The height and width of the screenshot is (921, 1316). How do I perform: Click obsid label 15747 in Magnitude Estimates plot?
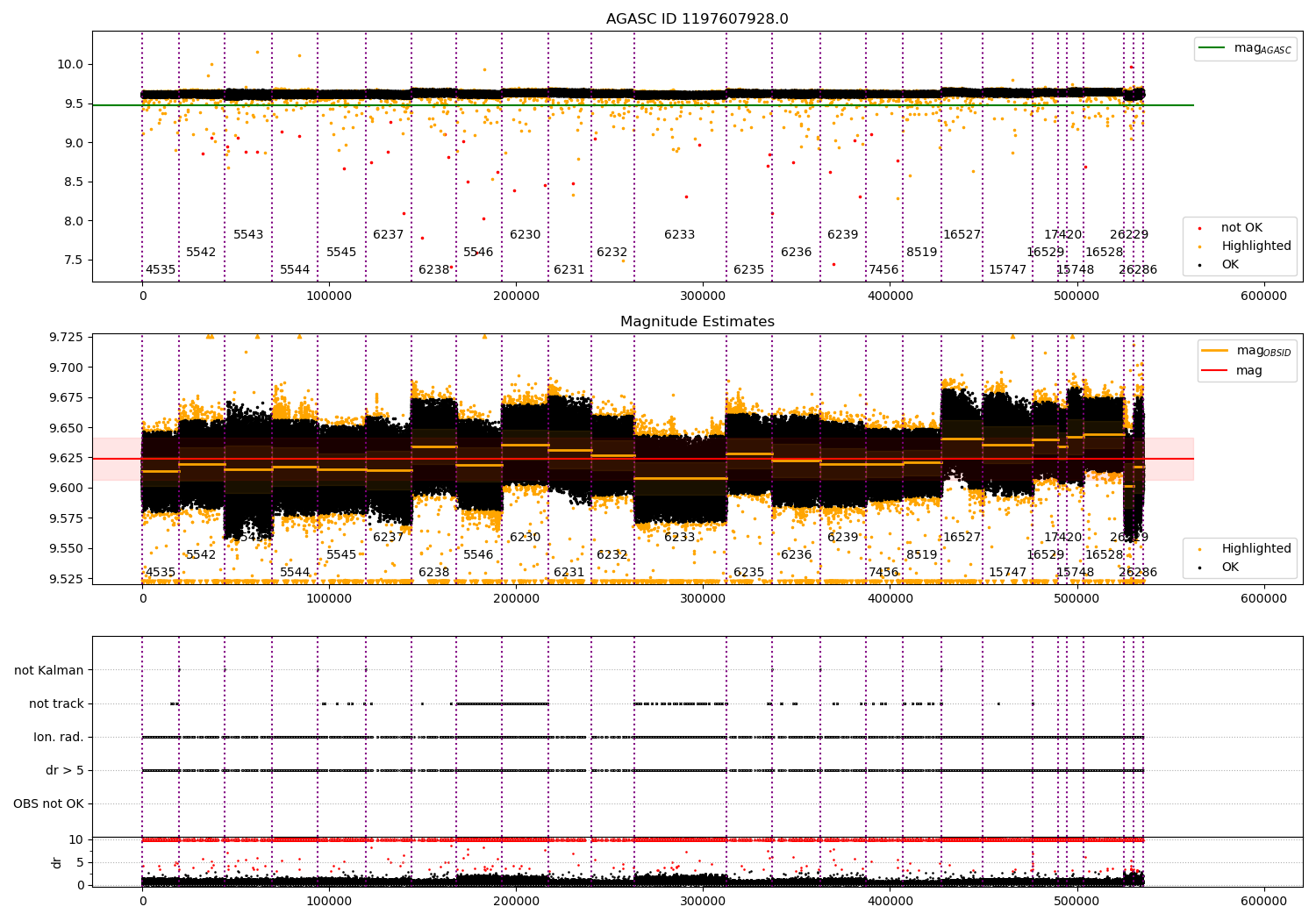pyautogui.click(x=1008, y=573)
